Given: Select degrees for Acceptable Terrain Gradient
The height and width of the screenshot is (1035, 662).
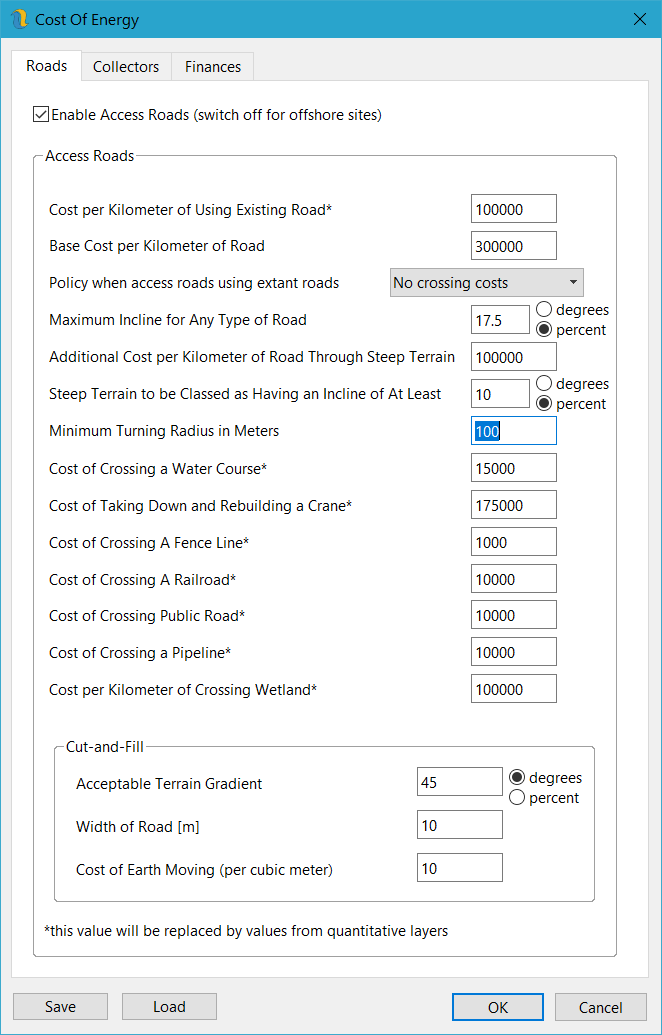Looking at the screenshot, I should pos(518,778).
